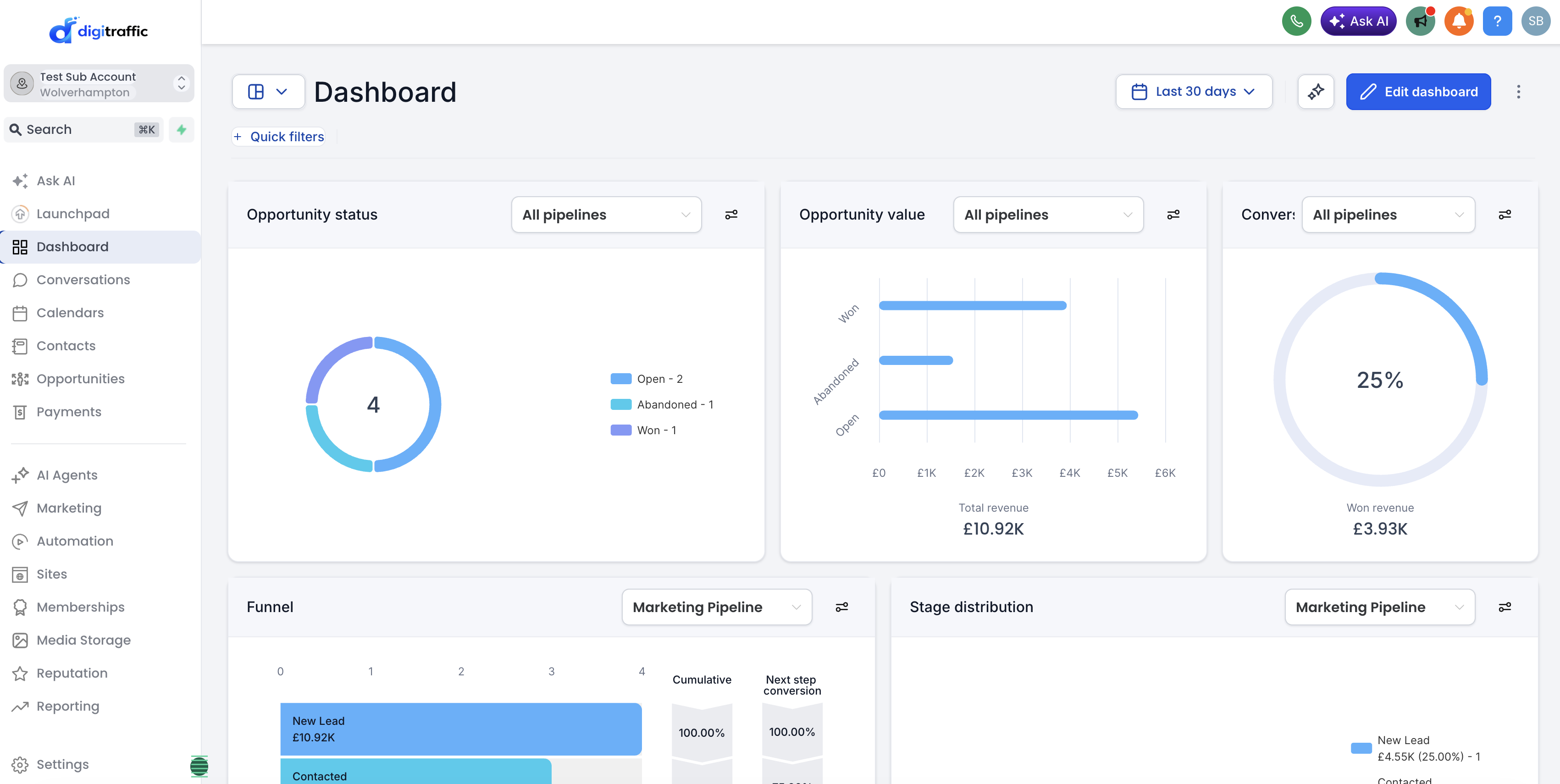
Task: Click the green striped floating widget icon
Action: point(199,766)
